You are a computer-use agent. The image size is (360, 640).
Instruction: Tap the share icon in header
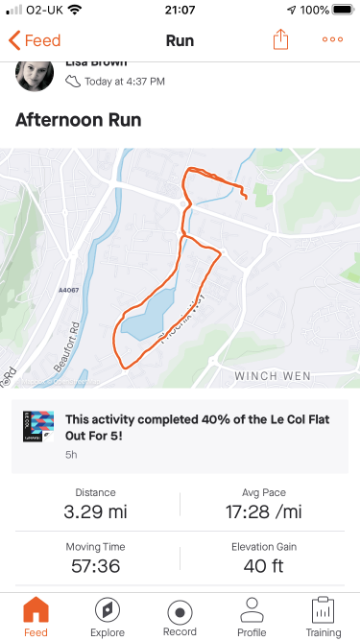[x=280, y=40]
